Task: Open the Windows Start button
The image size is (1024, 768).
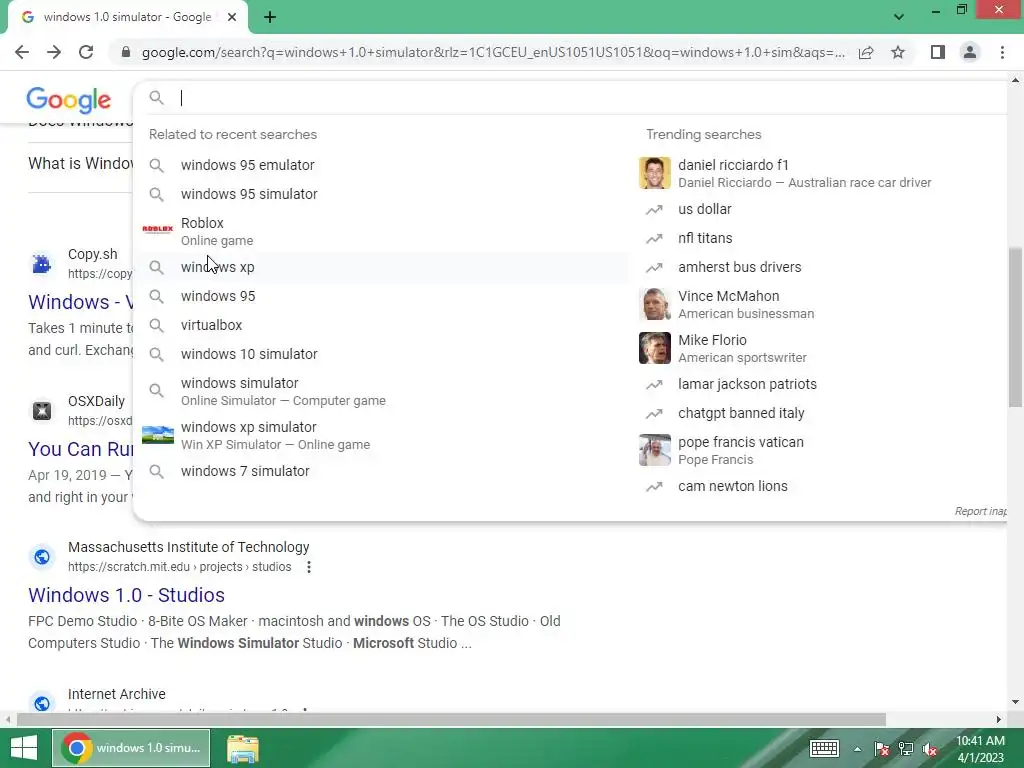Action: click(x=24, y=748)
